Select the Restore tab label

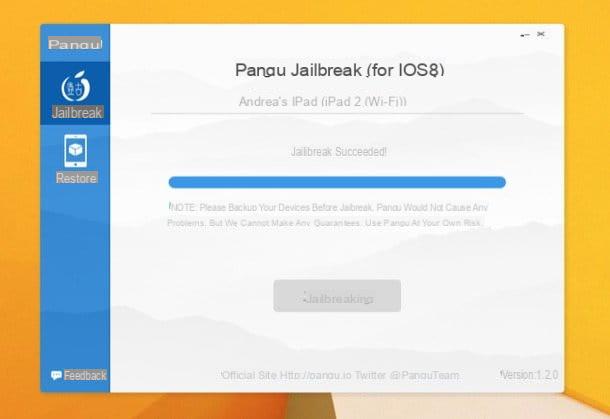76,178
